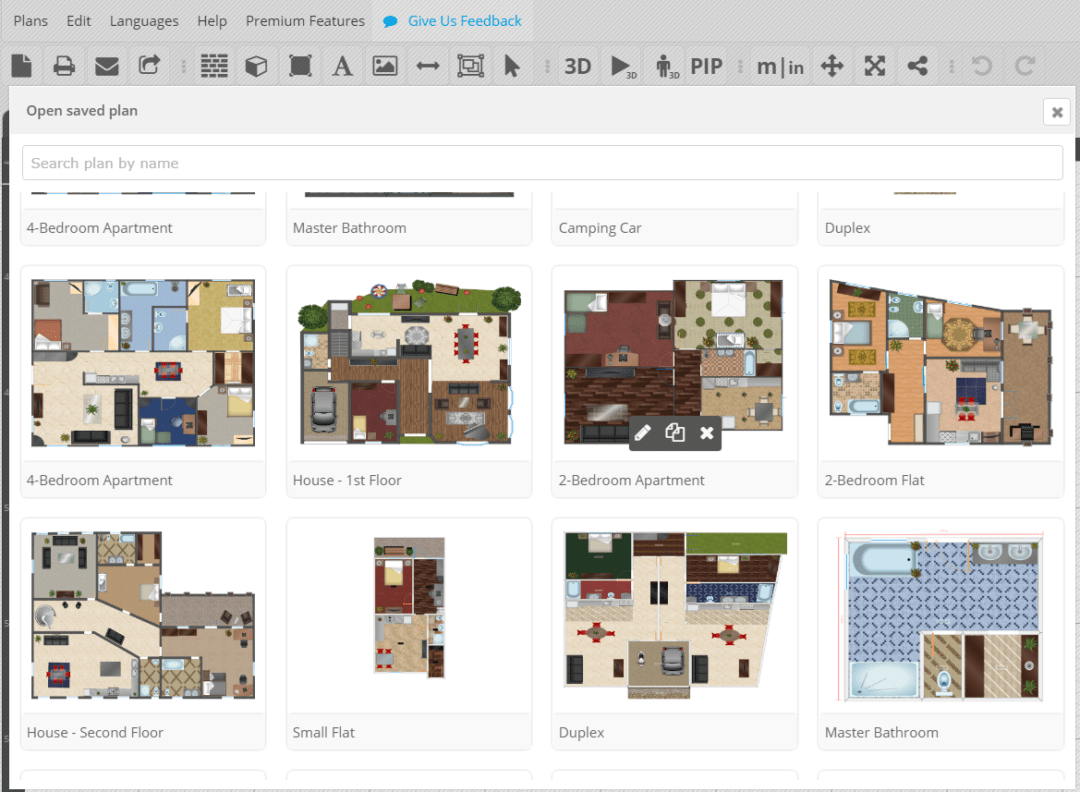1080x792 pixels.
Task: Open the Small Flat thumbnail
Action: (409, 608)
